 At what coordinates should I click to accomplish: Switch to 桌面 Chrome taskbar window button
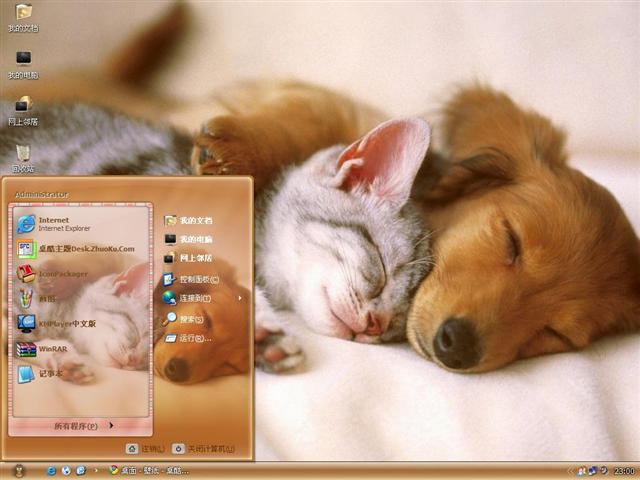coord(149,471)
